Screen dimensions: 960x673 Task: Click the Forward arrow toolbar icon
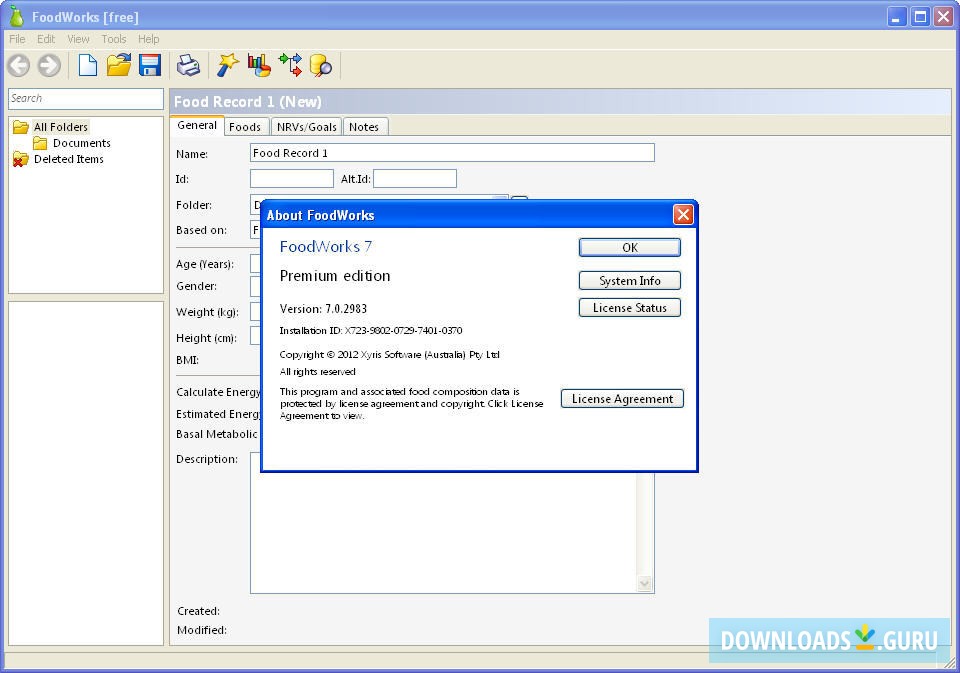[x=49, y=65]
